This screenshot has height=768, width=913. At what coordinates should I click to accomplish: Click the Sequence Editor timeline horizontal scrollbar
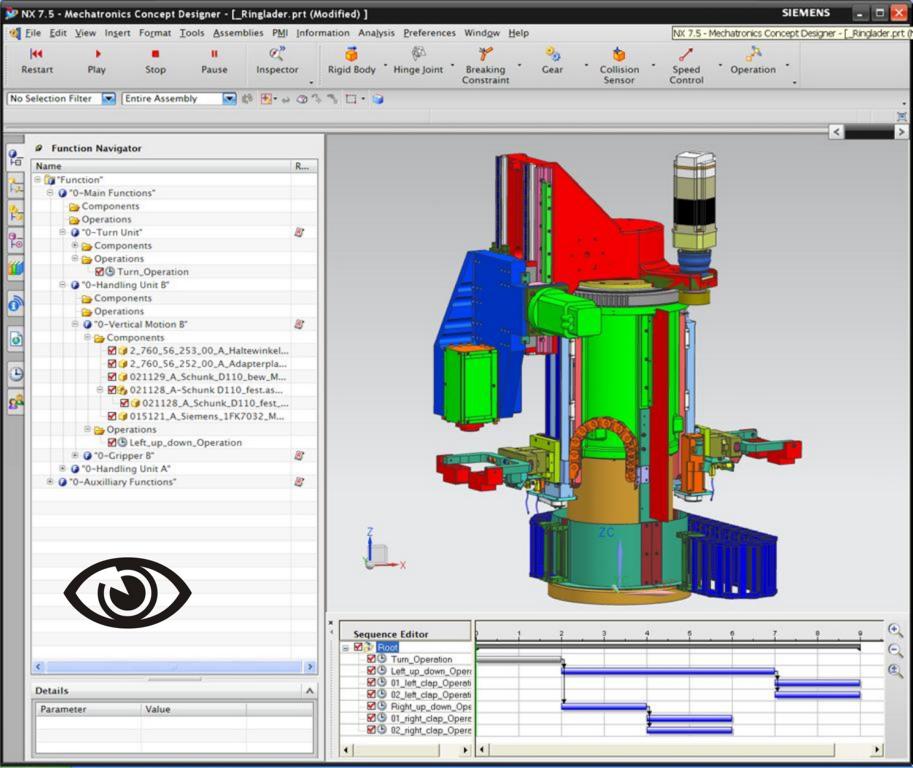click(x=679, y=749)
